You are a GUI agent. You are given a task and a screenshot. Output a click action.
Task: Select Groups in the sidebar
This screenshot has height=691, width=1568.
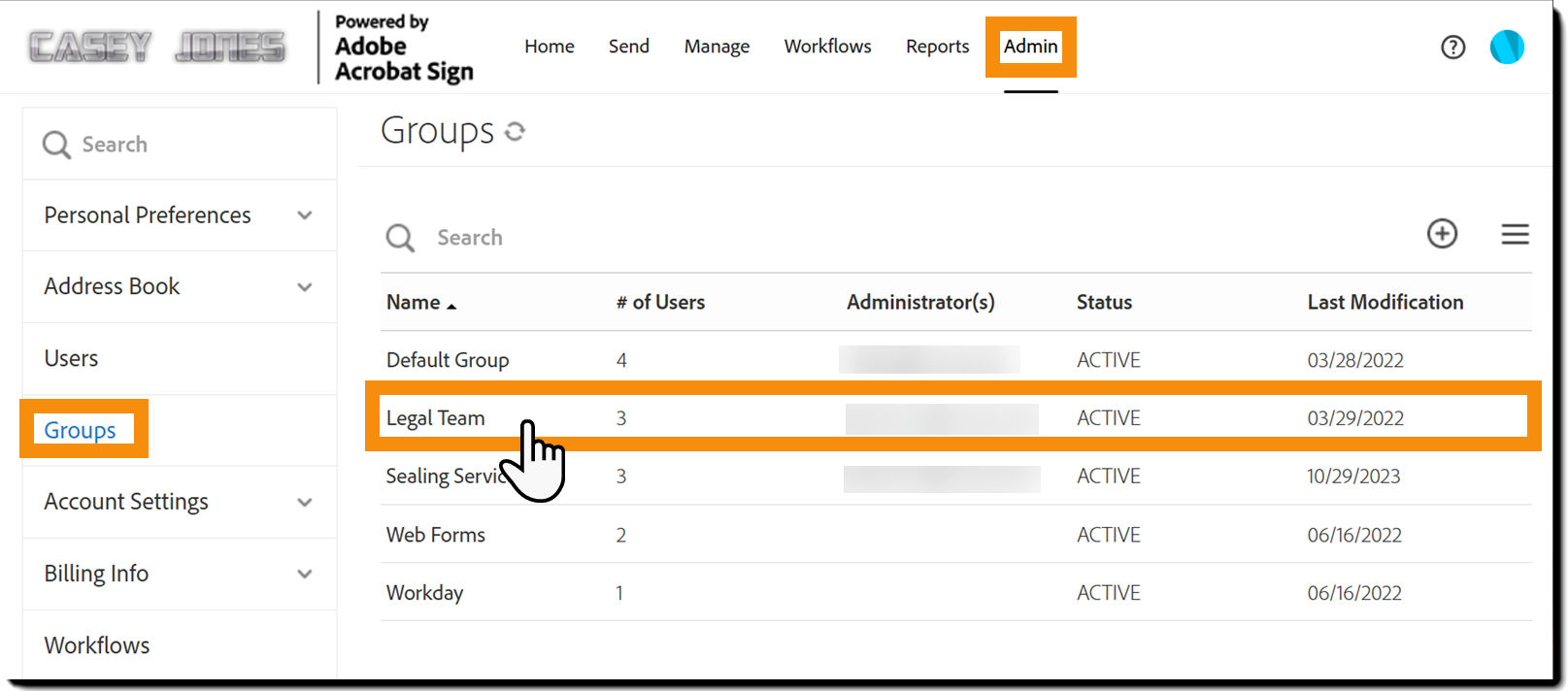pos(80,430)
